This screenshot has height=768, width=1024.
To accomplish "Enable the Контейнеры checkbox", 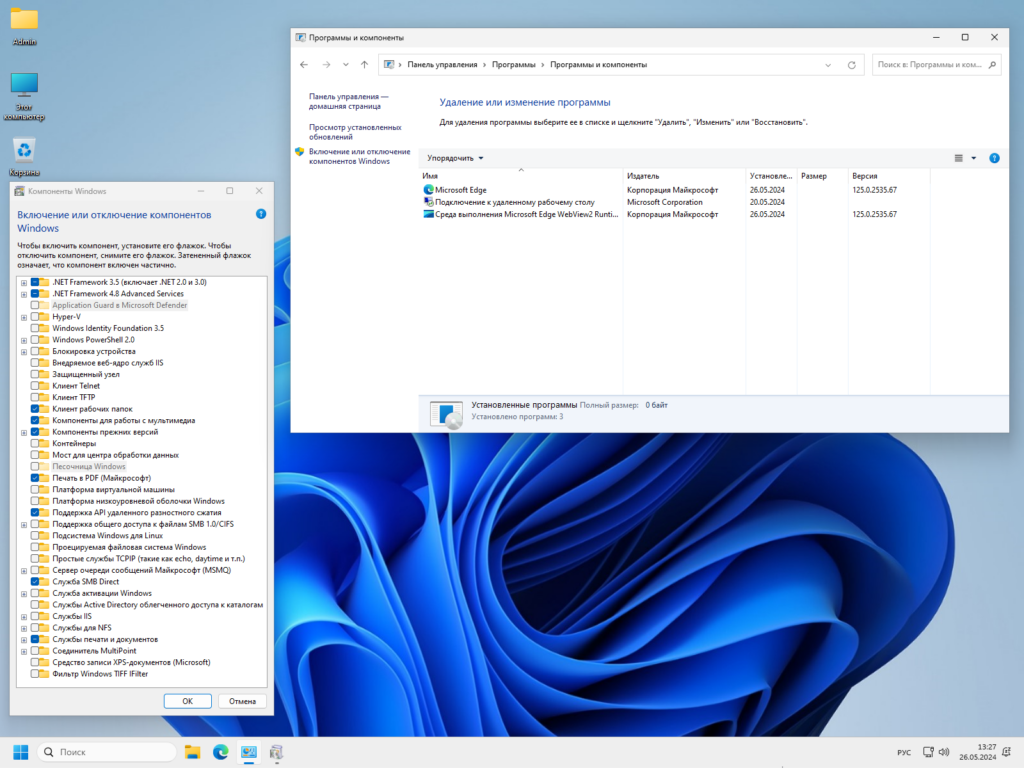I will (x=35, y=443).
